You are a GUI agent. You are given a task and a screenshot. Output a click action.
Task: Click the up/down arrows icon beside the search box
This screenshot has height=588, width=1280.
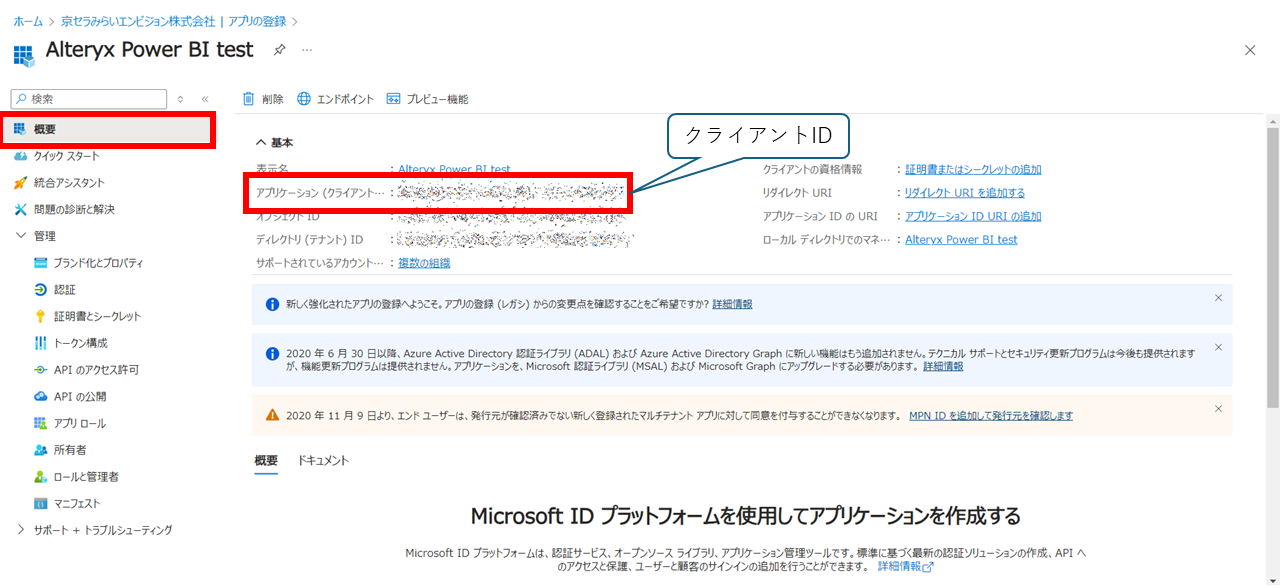pos(180,99)
